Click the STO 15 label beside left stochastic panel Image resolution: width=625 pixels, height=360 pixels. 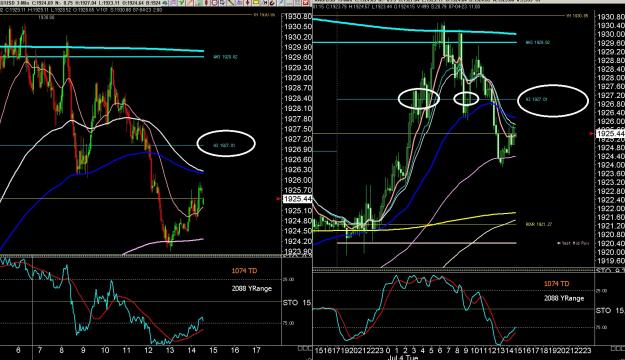[297, 303]
